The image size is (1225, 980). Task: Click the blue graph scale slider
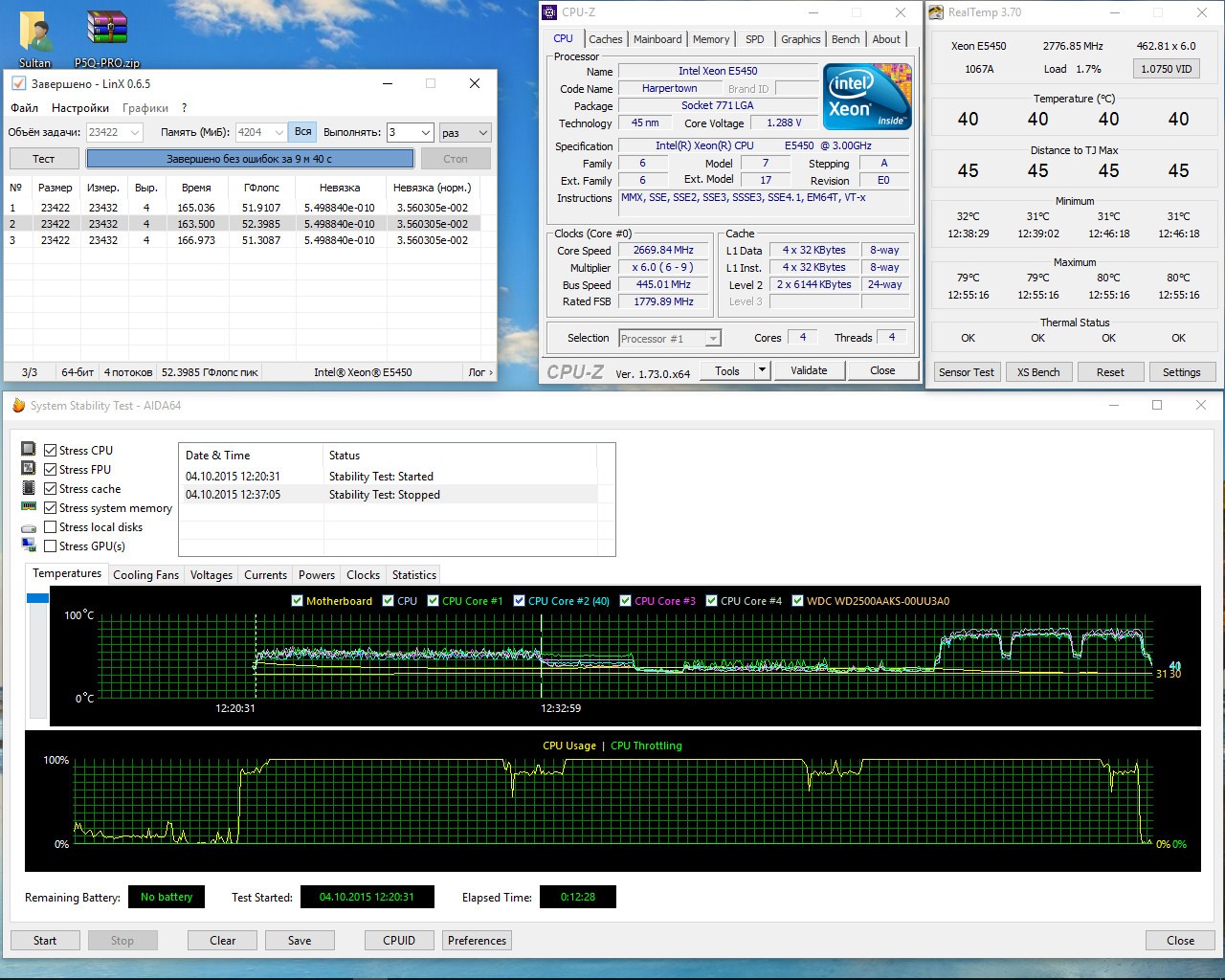[37, 598]
